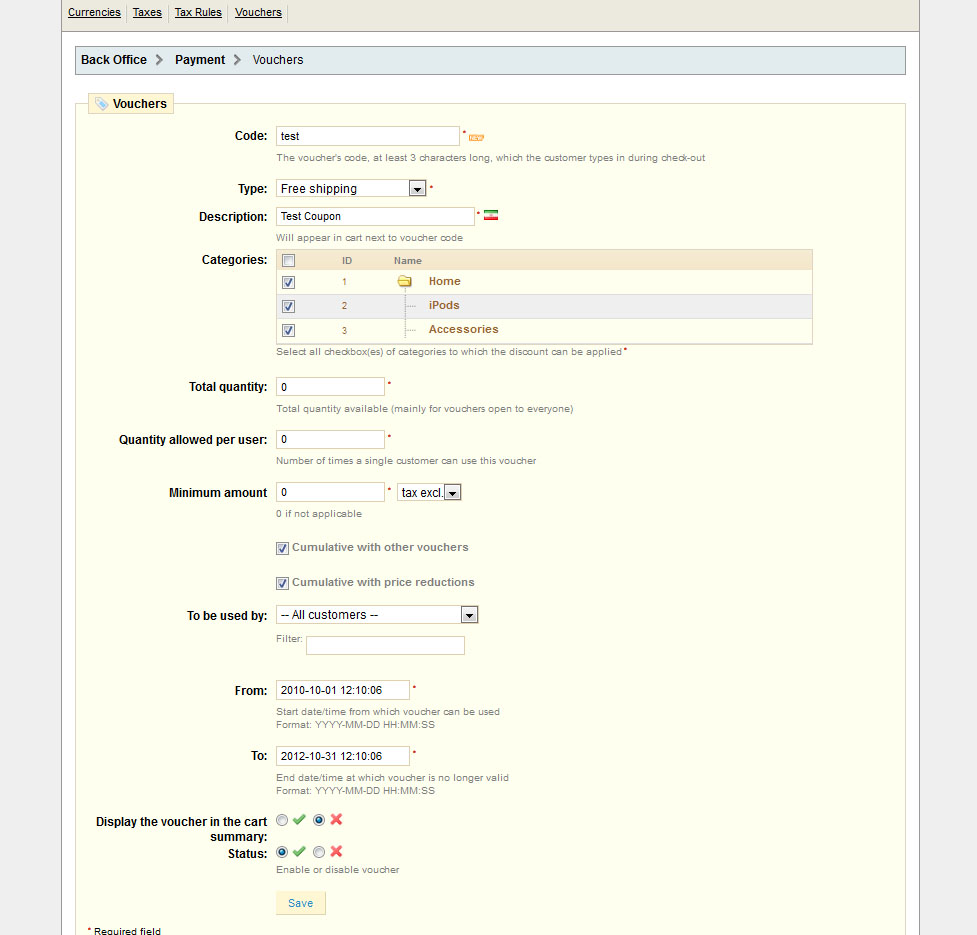The width and height of the screenshot is (977, 935).
Task: Click the Home category name
Action: point(444,282)
